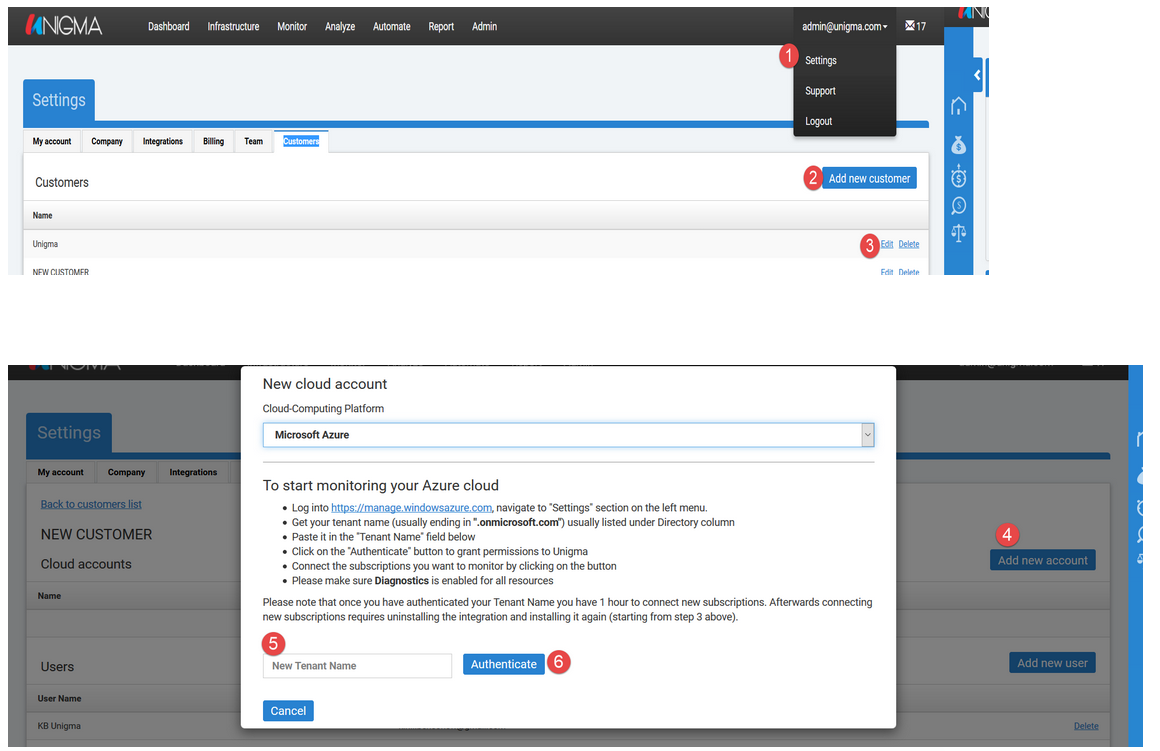Image resolution: width=1160 pixels, height=751 pixels.
Task: Click Cancel in New cloud account dialog
Action: pos(289,711)
